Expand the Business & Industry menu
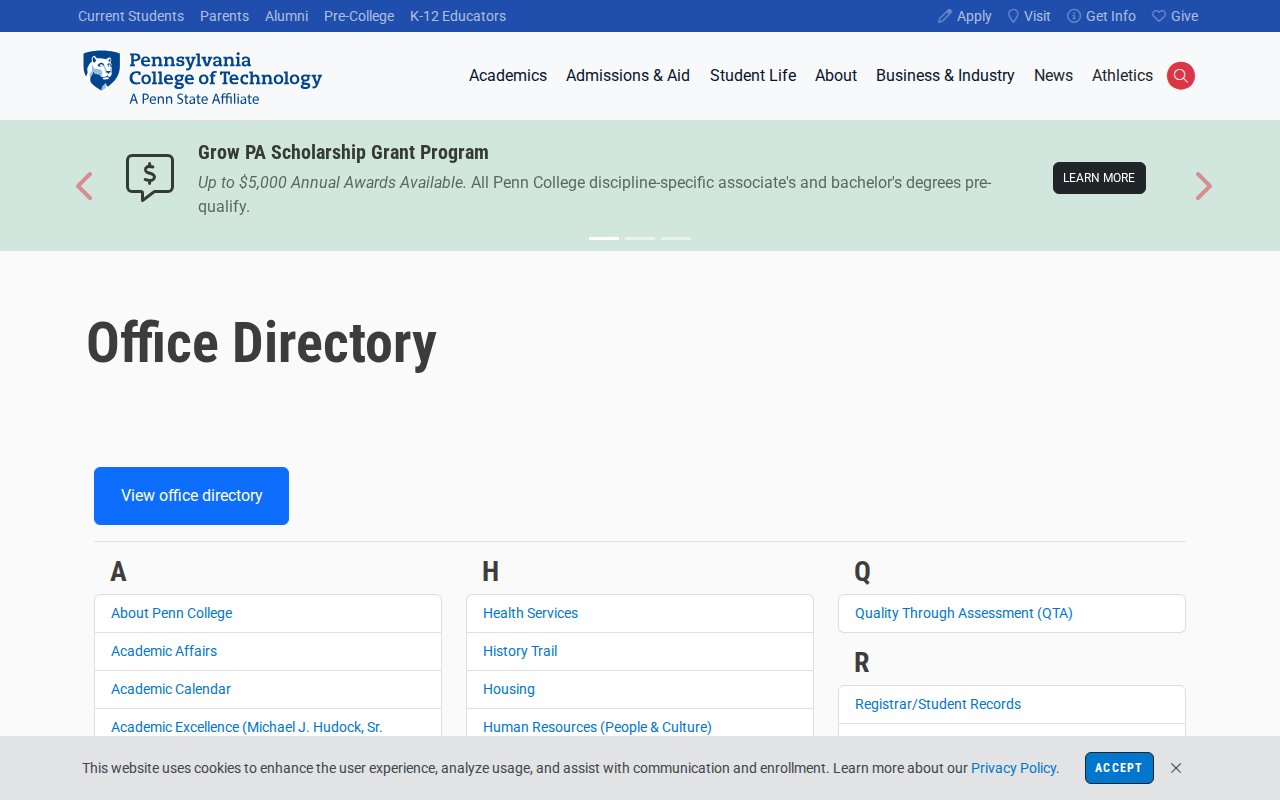The image size is (1280, 800). (945, 76)
